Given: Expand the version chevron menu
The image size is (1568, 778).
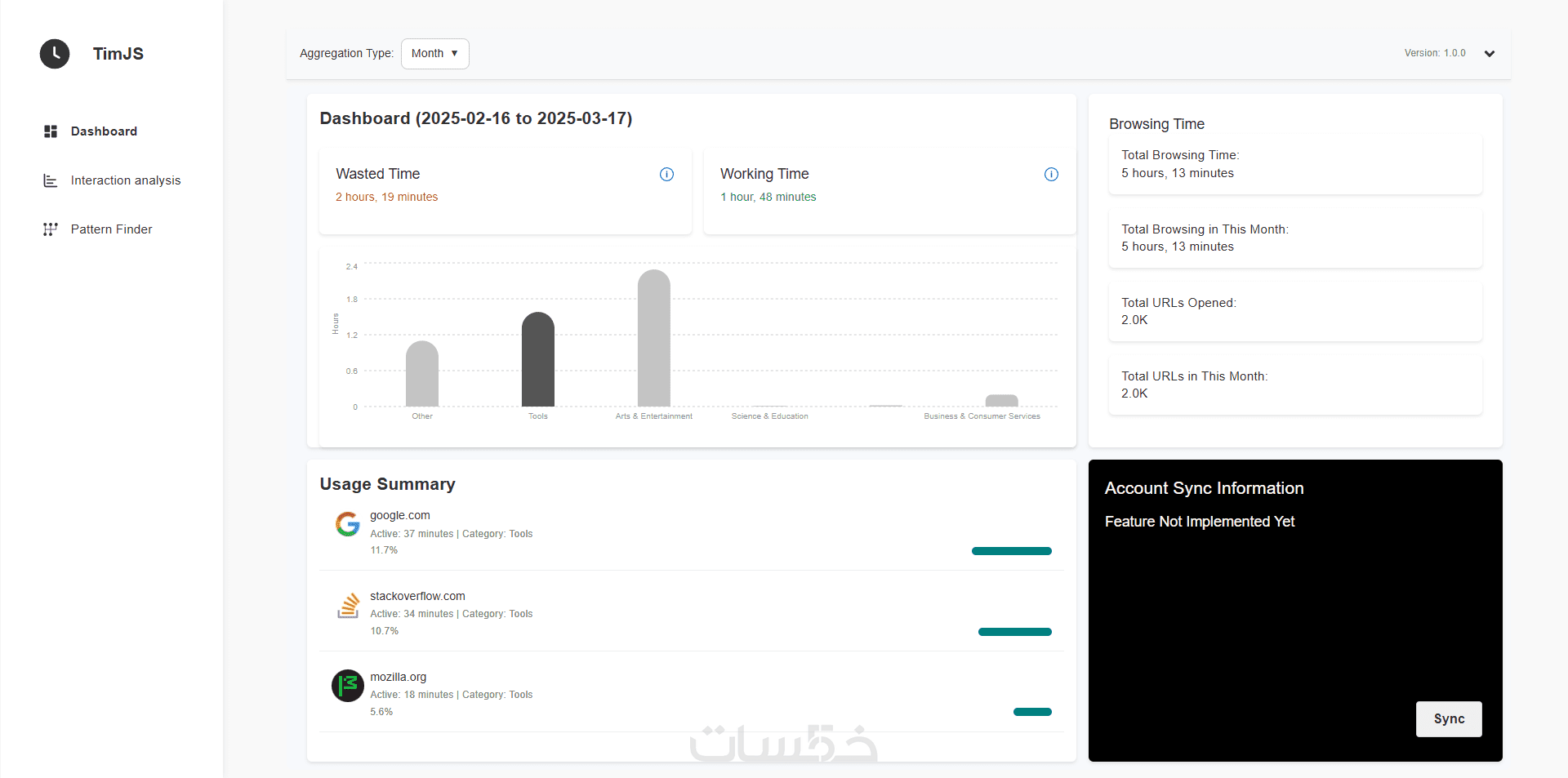Looking at the screenshot, I should coord(1489,54).
